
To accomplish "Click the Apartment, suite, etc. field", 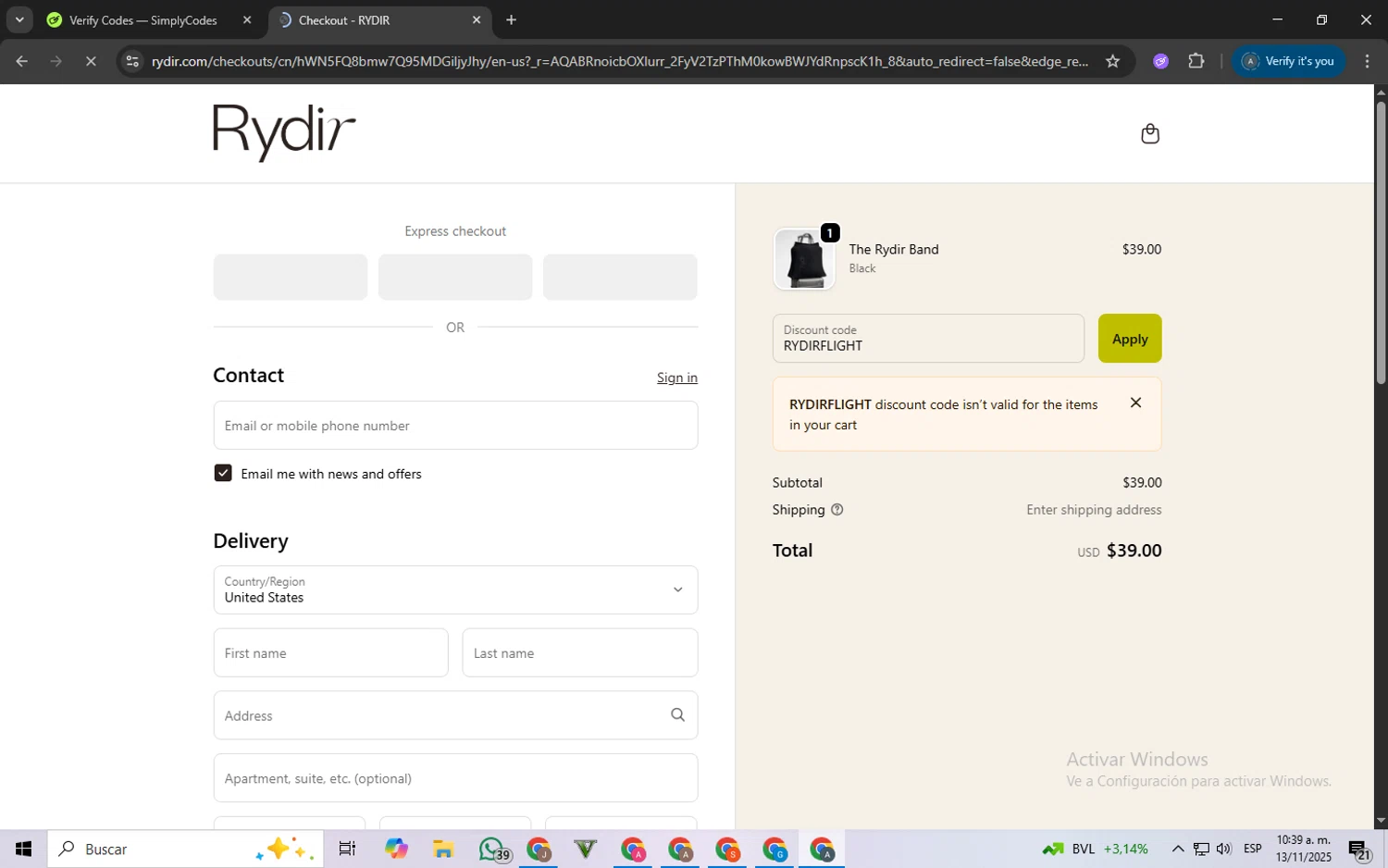I will click(455, 778).
